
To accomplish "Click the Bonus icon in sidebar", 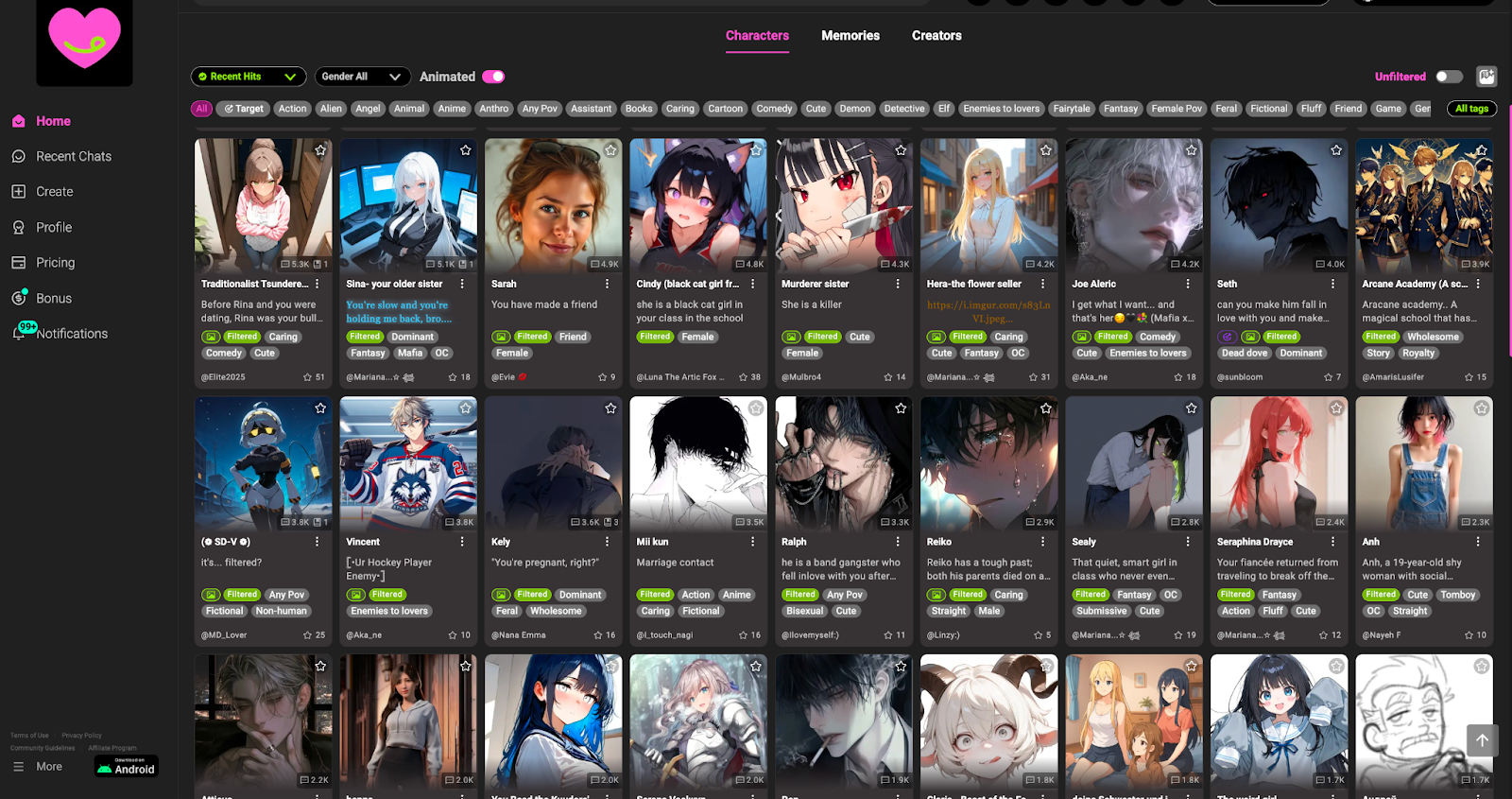I will click(x=19, y=298).
